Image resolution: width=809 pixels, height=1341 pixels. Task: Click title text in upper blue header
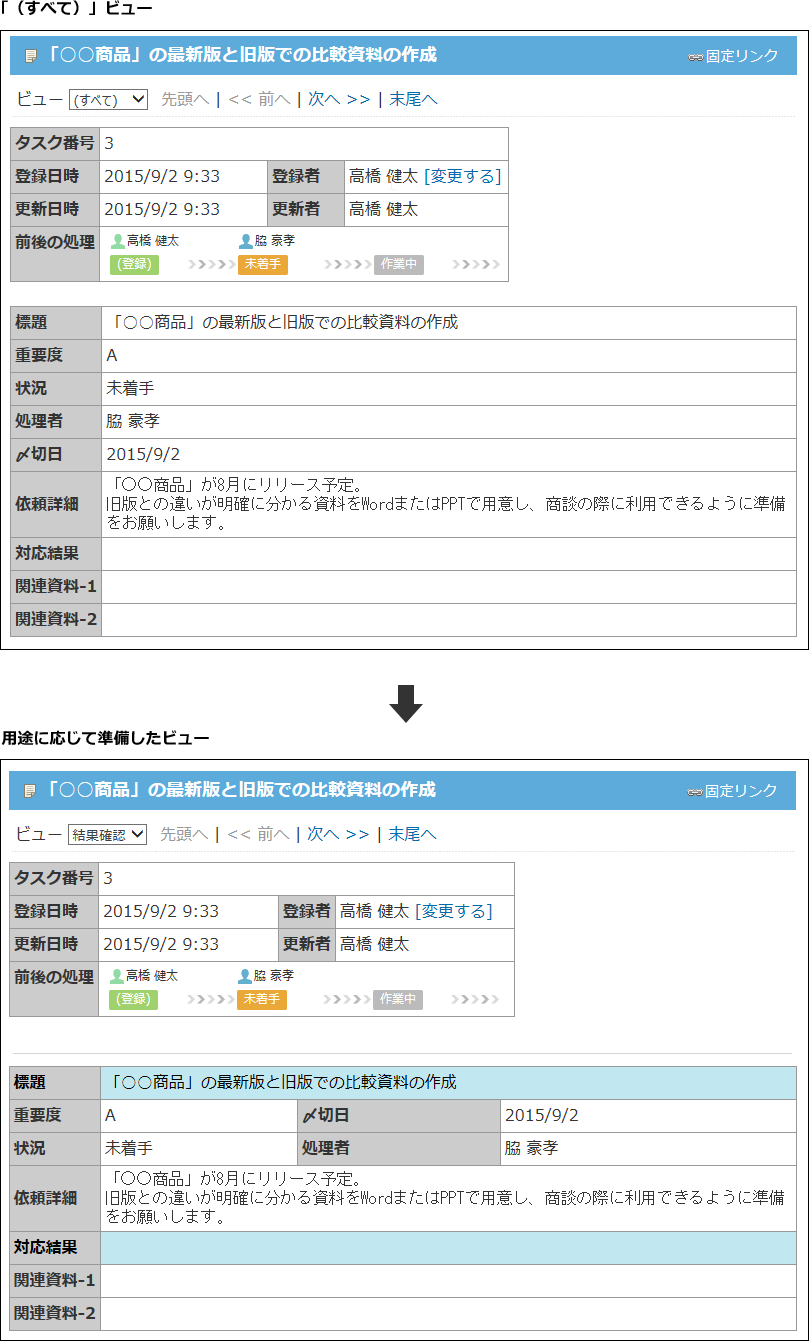pos(242,56)
